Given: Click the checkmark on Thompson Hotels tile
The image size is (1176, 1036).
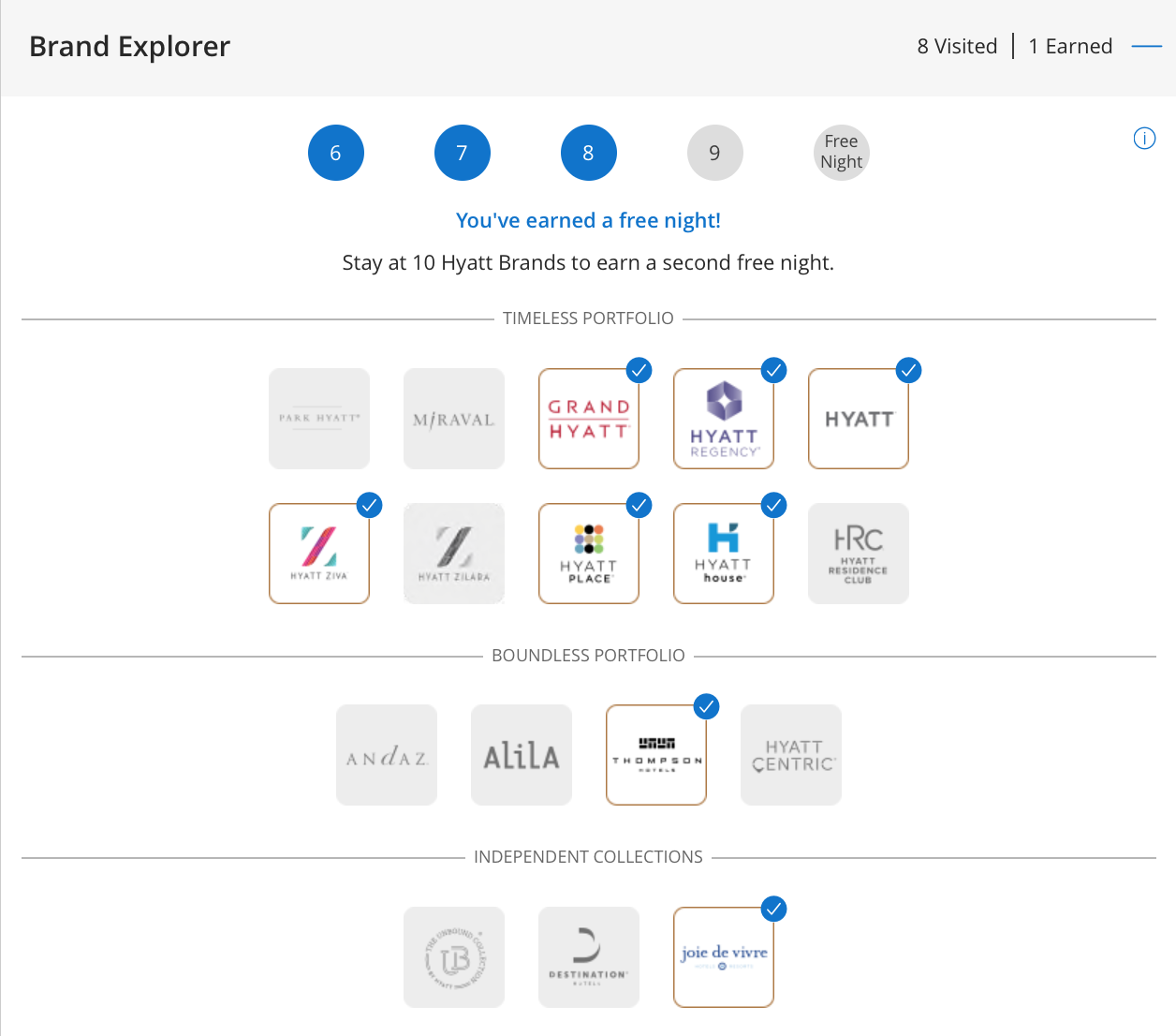Looking at the screenshot, I should 707,706.
